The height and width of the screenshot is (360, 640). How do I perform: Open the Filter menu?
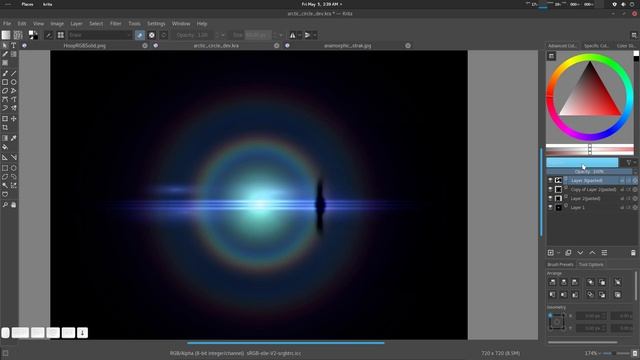(x=116, y=24)
